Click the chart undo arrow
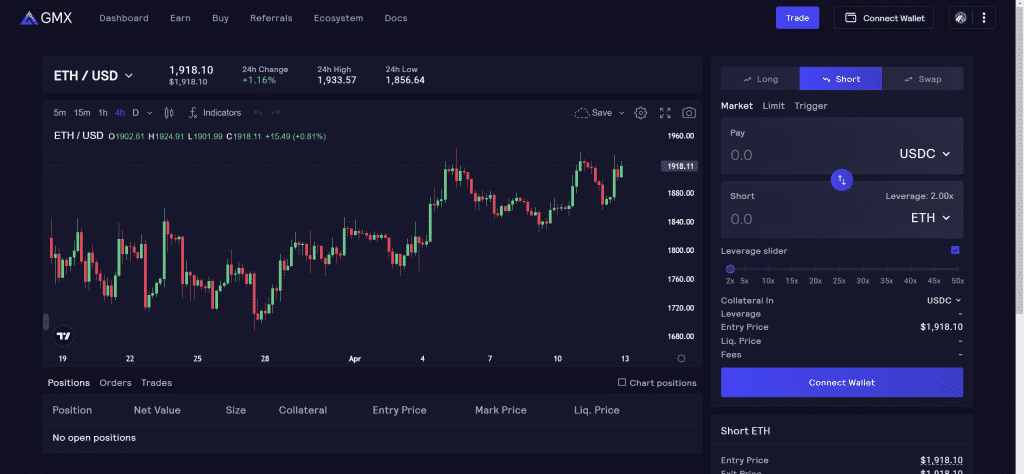The width and height of the screenshot is (1024, 474). pyautogui.click(x=259, y=113)
